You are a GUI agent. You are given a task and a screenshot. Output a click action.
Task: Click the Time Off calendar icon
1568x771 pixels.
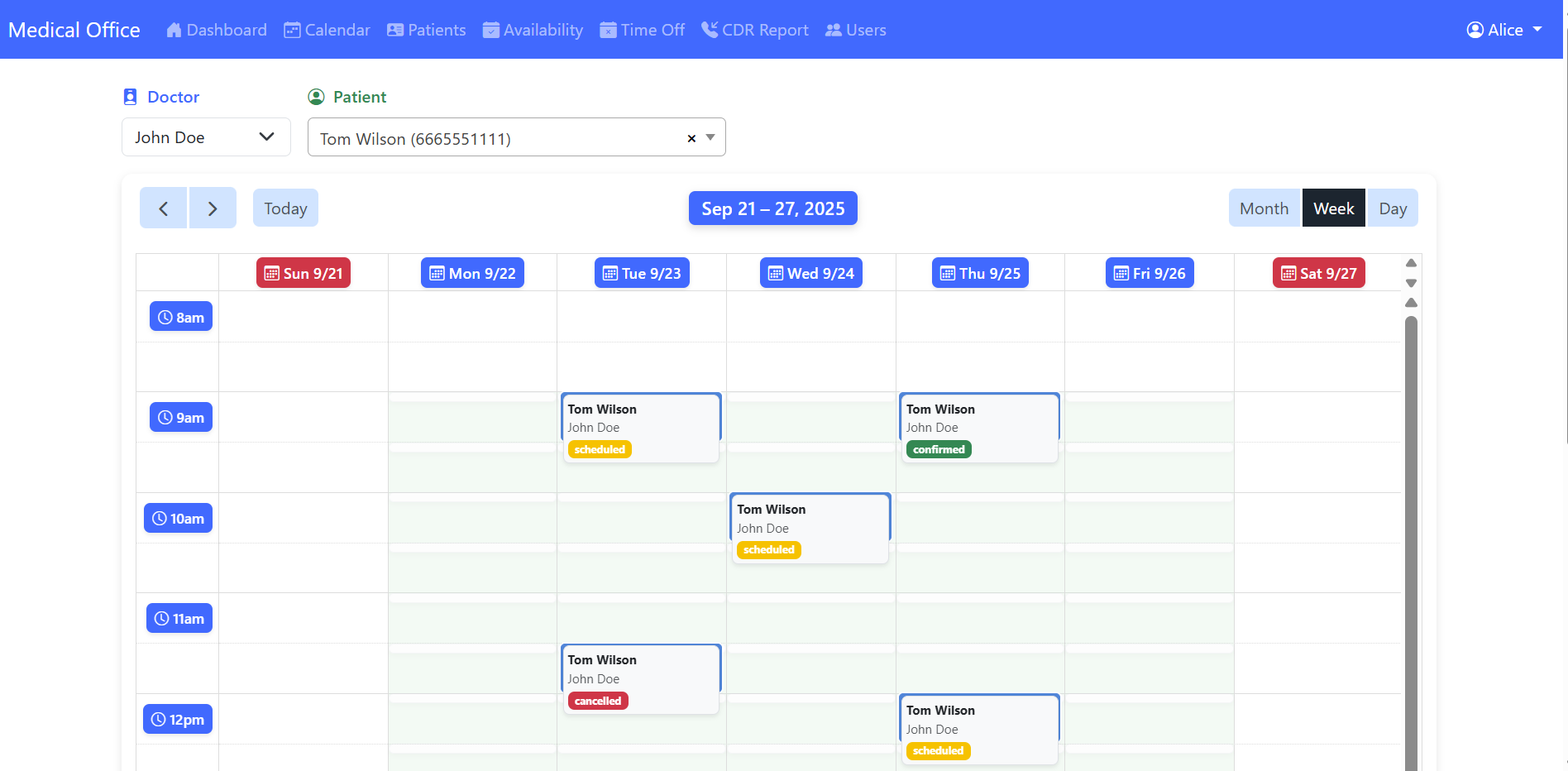pos(608,31)
